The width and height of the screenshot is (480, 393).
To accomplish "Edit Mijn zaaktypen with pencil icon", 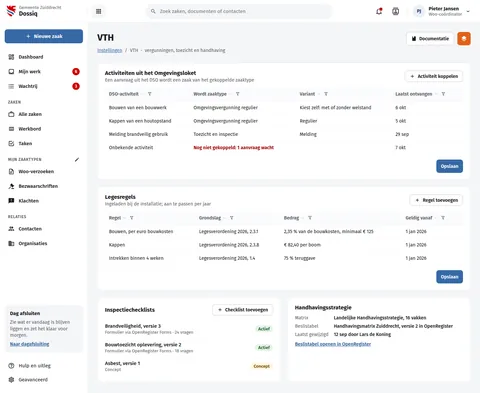I will pyautogui.click(x=77, y=160).
